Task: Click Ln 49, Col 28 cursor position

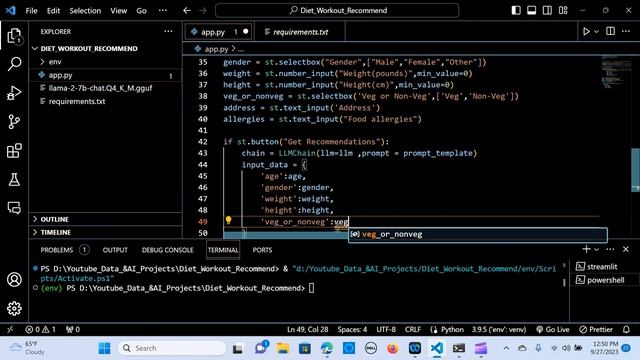Action: click(308, 329)
